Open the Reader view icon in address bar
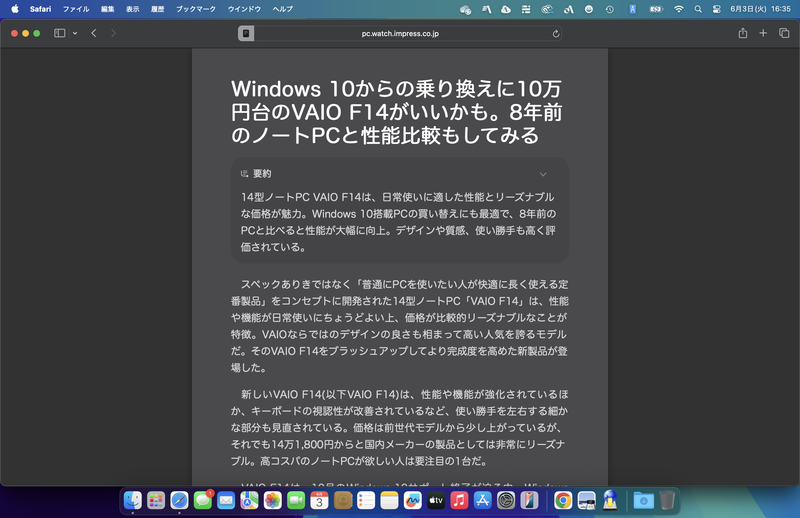Viewport: 800px width, 518px height. 246,34
